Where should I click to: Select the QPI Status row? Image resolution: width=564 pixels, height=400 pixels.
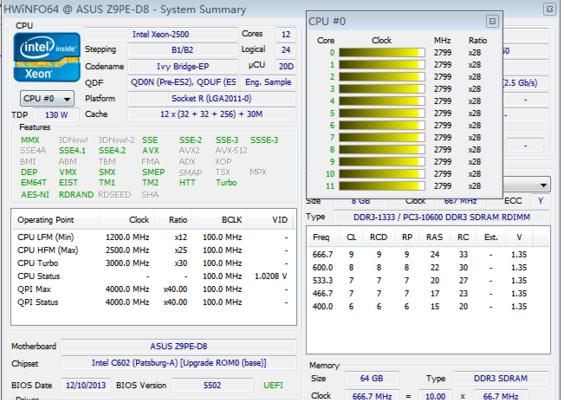pyautogui.click(x=153, y=302)
